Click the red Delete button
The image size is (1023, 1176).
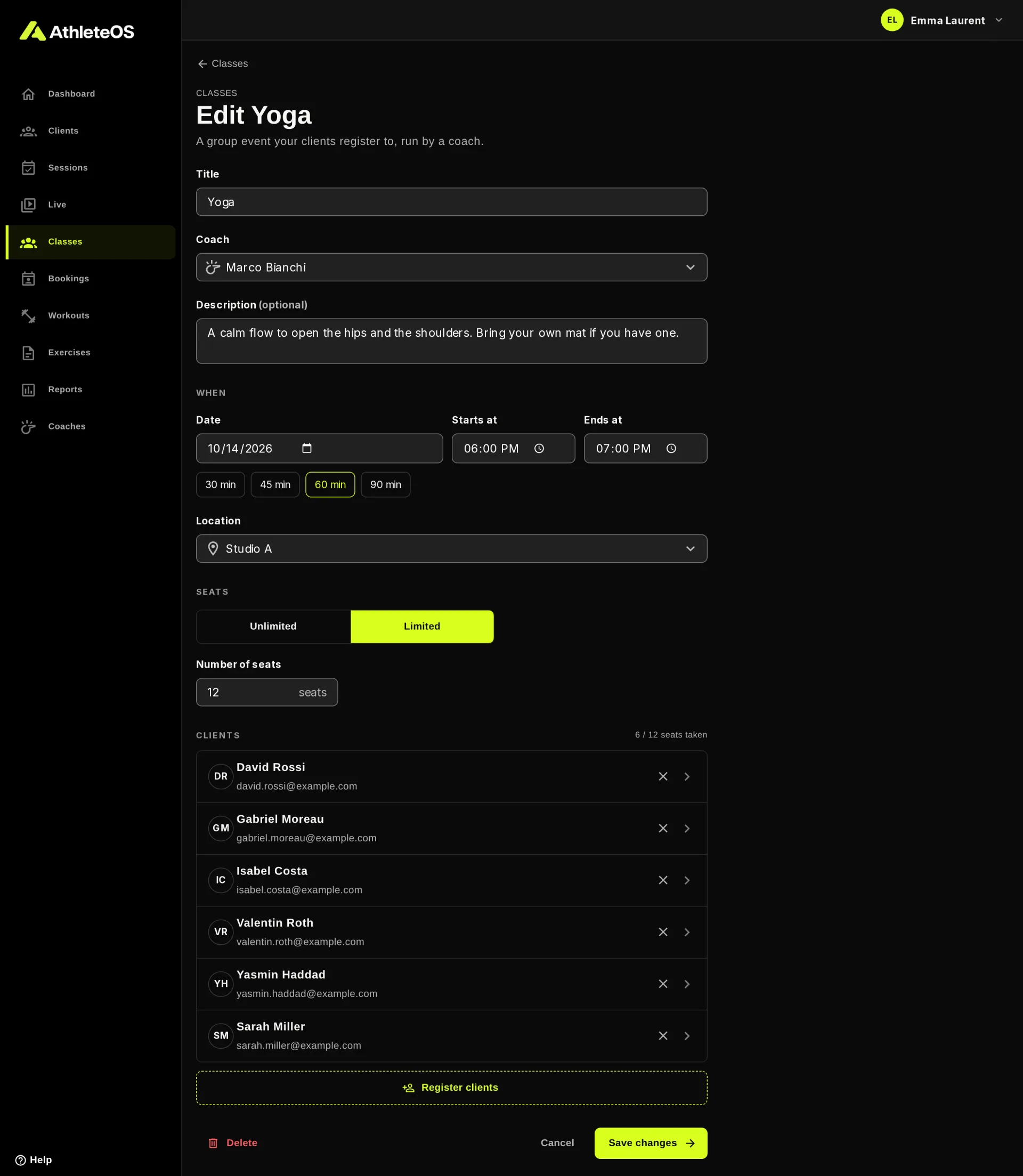click(232, 1143)
